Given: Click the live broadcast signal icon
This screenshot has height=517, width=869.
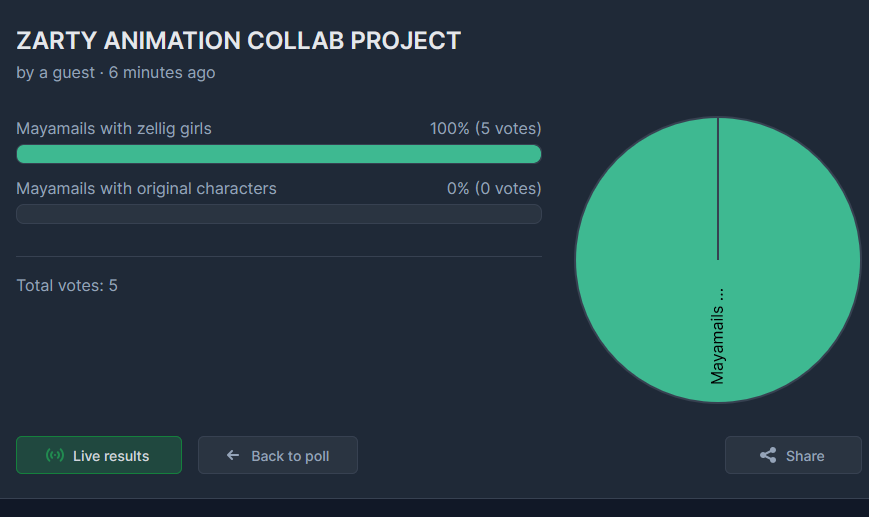Looking at the screenshot, I should [x=55, y=455].
